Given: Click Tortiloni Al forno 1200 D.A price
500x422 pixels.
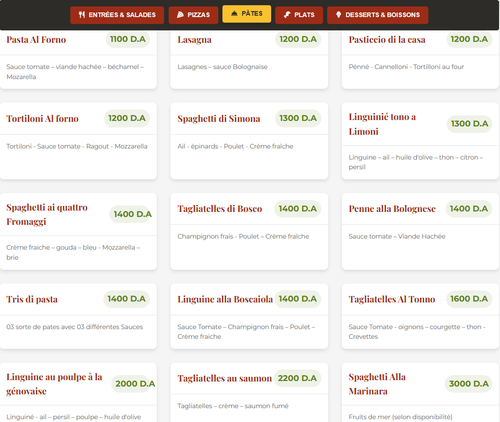Looking at the screenshot, I should pos(127,118).
